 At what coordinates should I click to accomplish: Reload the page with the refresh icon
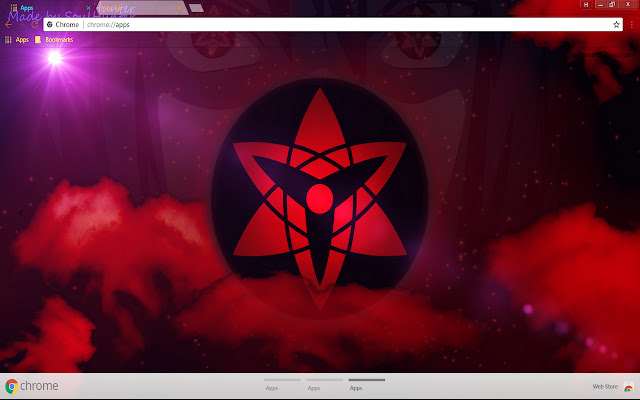coord(35,24)
